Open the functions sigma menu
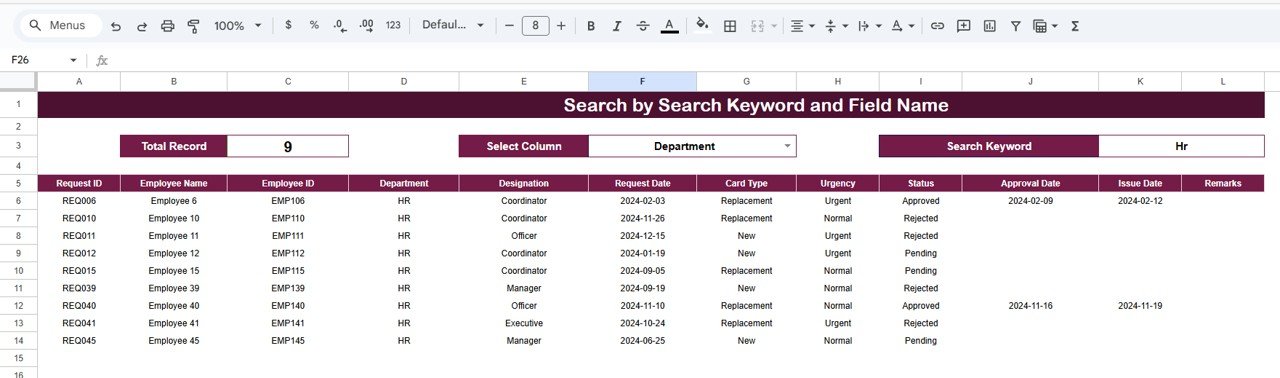 (1075, 25)
